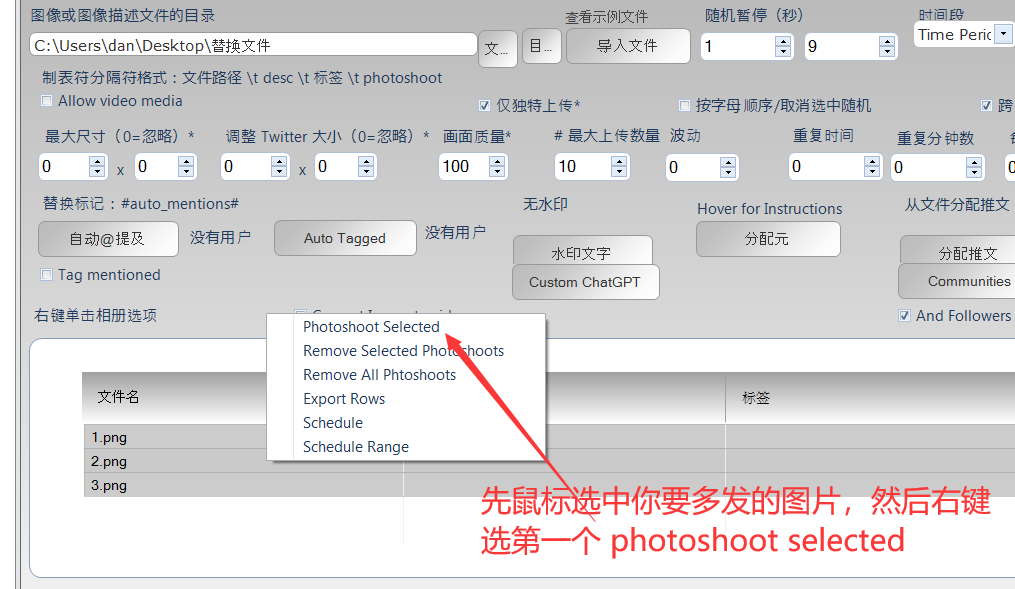
Task: Open the Time Period dropdown
Action: click(x=1004, y=35)
